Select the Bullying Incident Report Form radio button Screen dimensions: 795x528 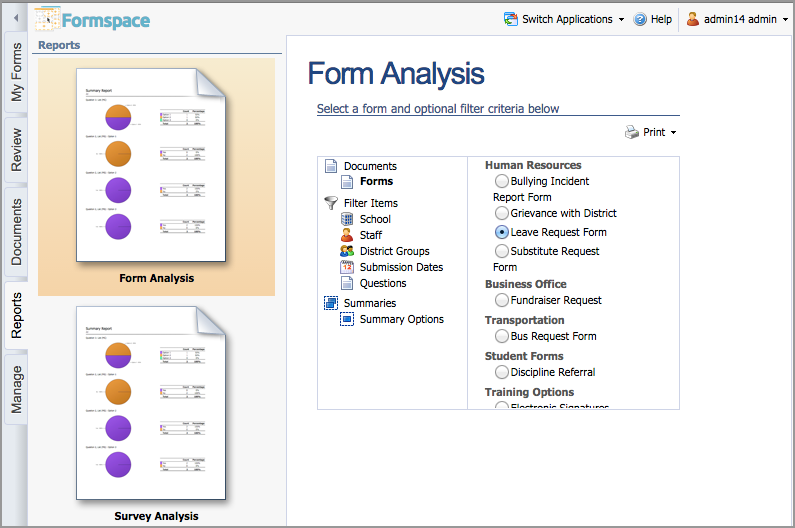point(501,181)
